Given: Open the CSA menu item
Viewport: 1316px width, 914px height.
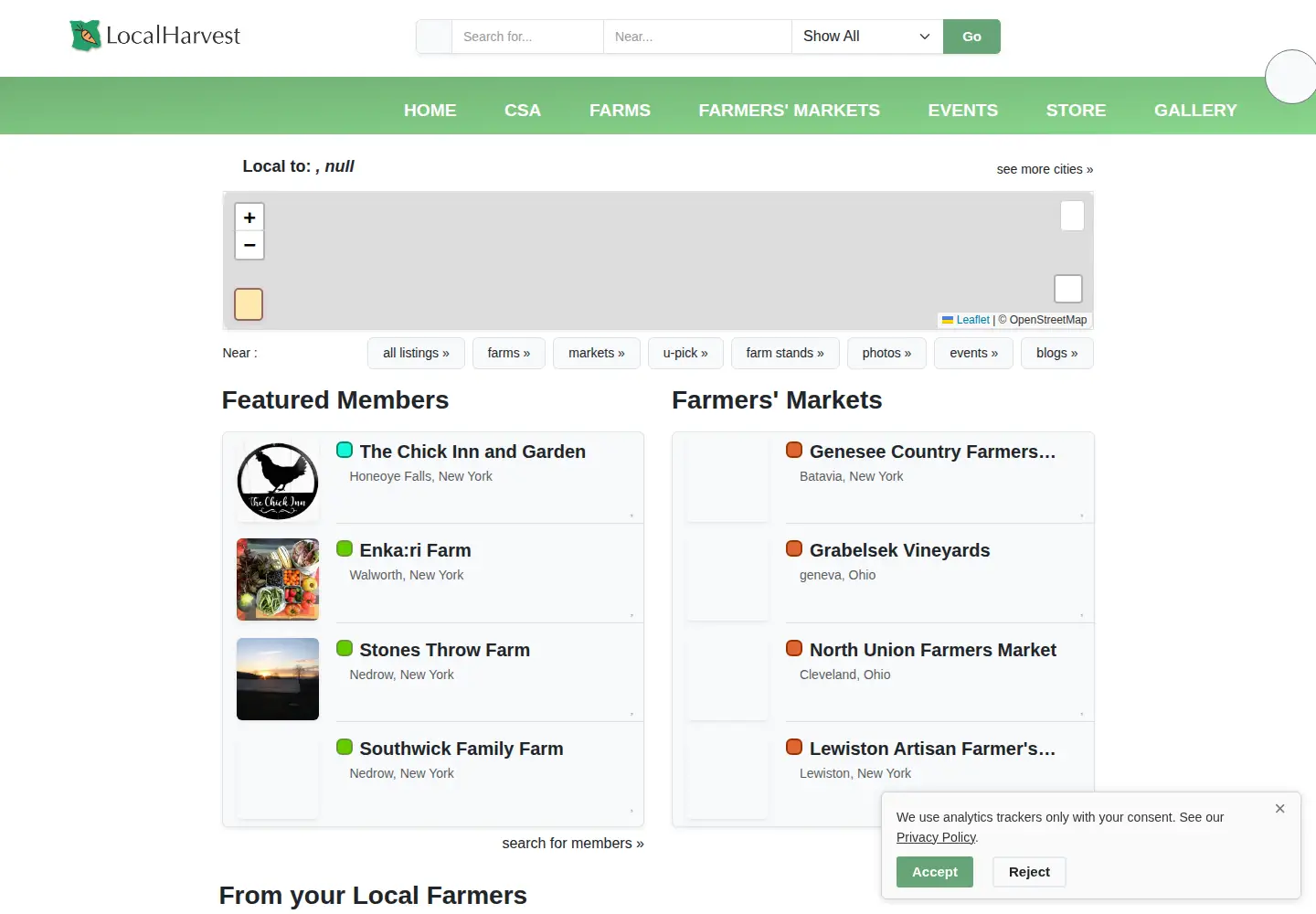Looking at the screenshot, I should (x=523, y=110).
